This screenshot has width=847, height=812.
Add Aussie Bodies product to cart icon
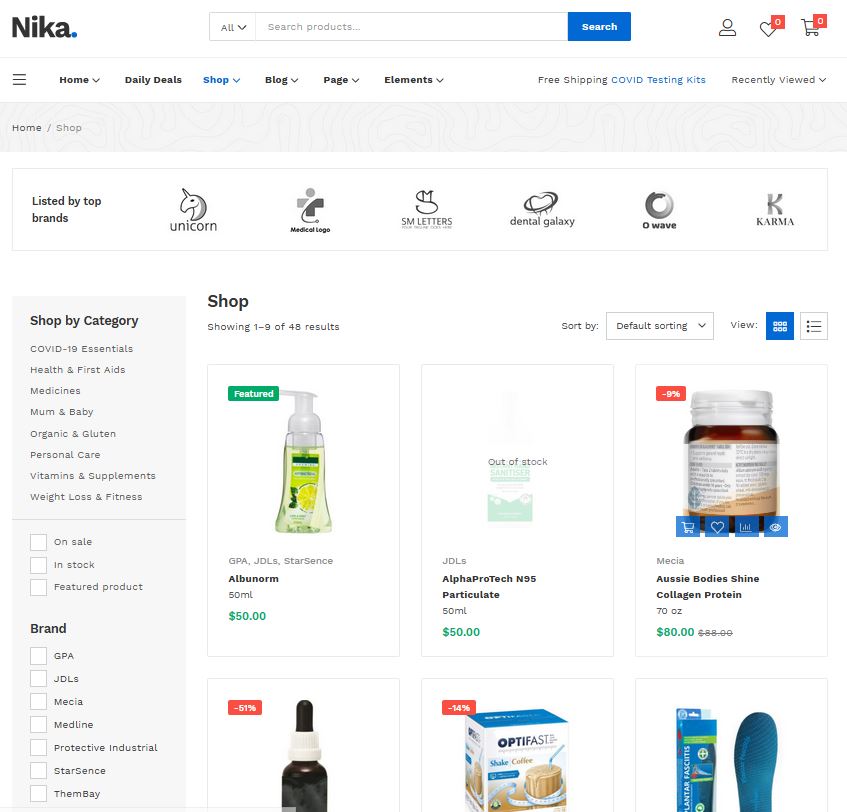coord(688,527)
